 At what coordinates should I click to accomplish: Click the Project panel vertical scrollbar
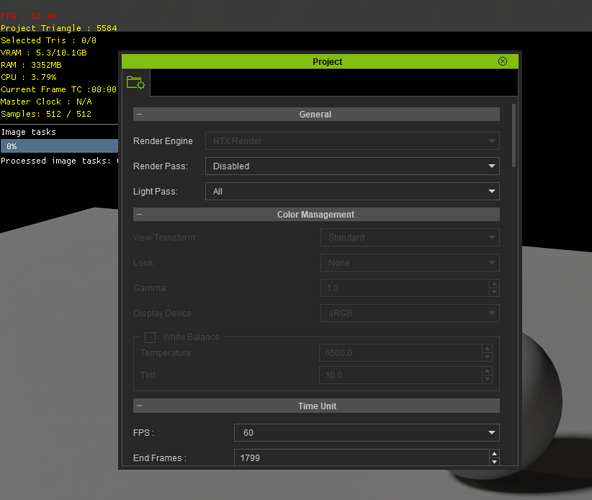click(x=514, y=135)
